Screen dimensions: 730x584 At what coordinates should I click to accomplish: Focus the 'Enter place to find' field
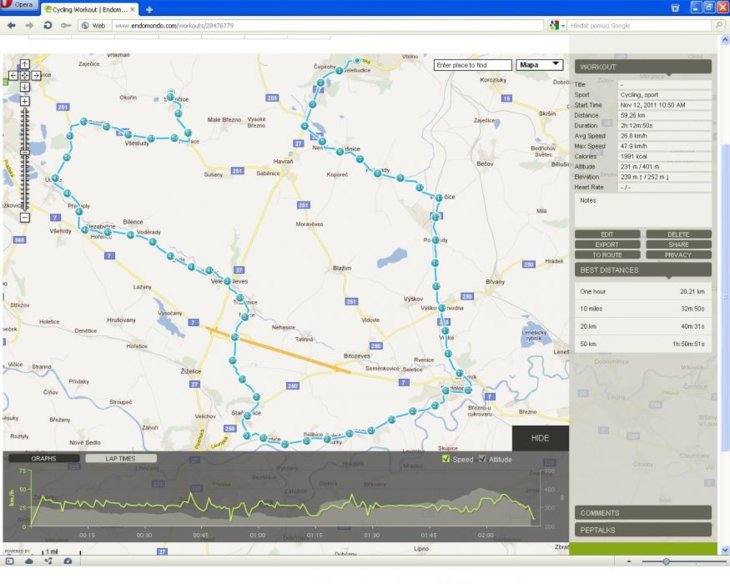473,65
